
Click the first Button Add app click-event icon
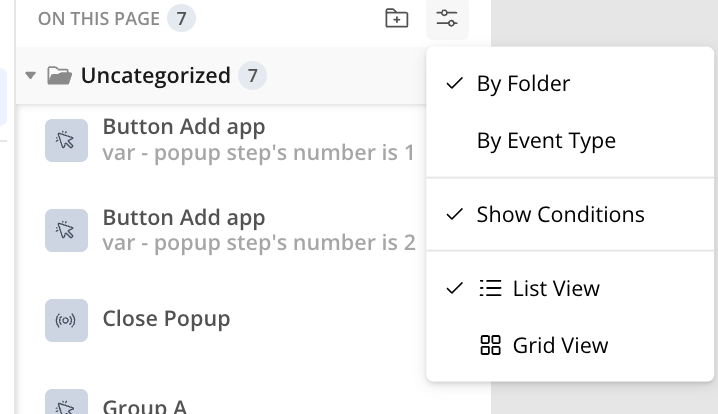point(66,140)
